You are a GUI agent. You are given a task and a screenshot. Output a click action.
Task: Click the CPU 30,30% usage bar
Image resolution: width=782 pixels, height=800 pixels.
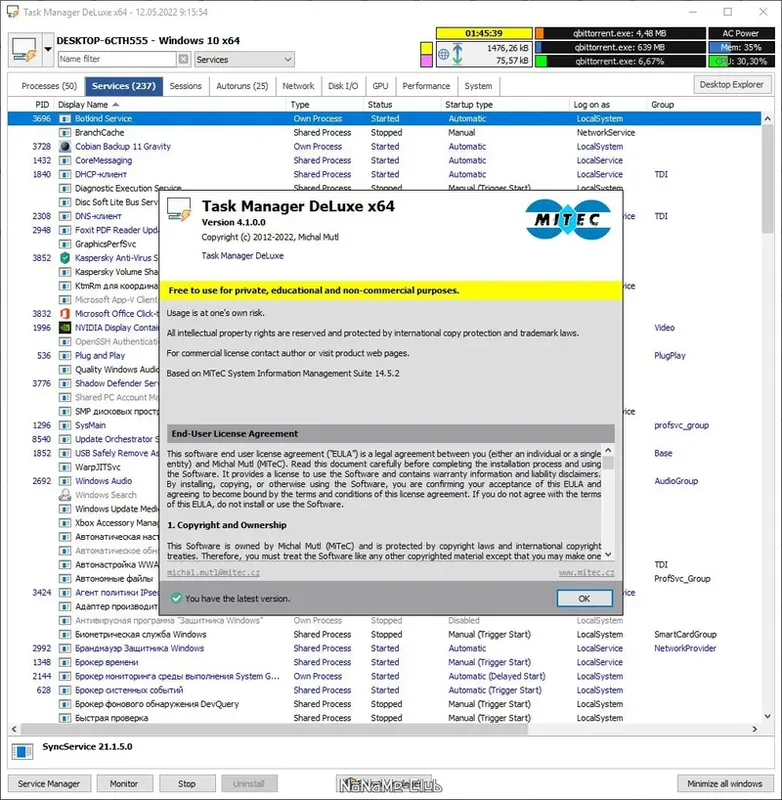coord(740,61)
